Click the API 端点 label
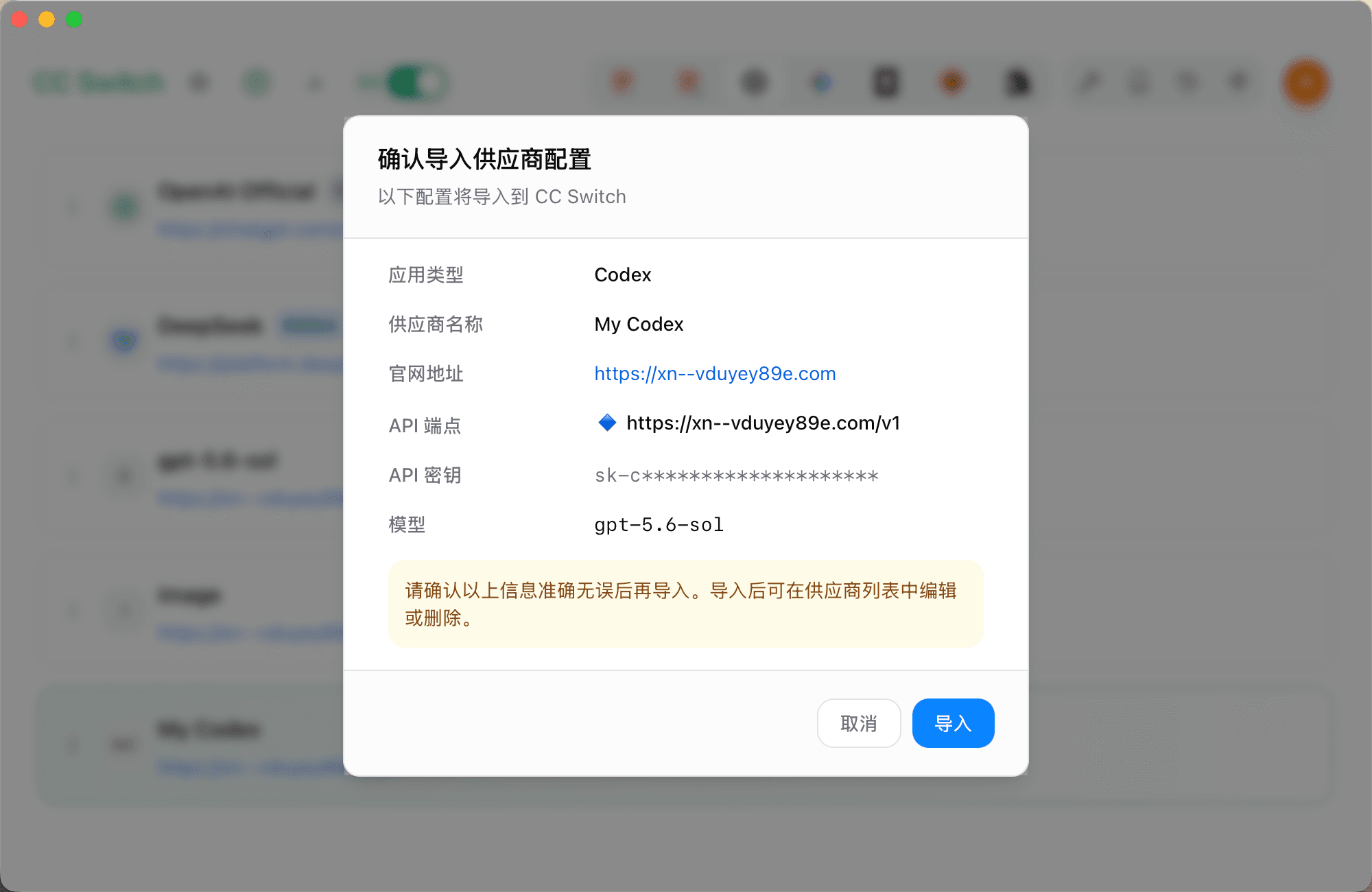Viewport: 1372px width, 892px height. point(425,425)
